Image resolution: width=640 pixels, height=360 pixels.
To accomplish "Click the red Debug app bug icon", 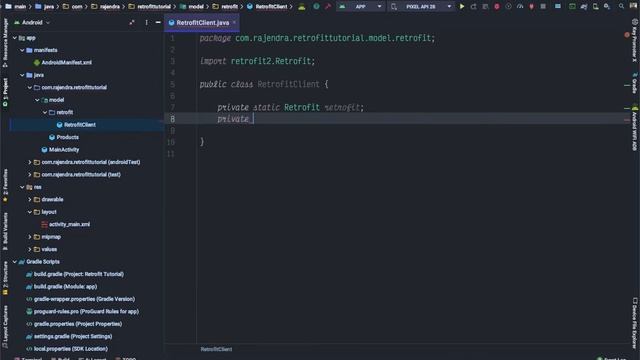I will pyautogui.click(x=497, y=7).
